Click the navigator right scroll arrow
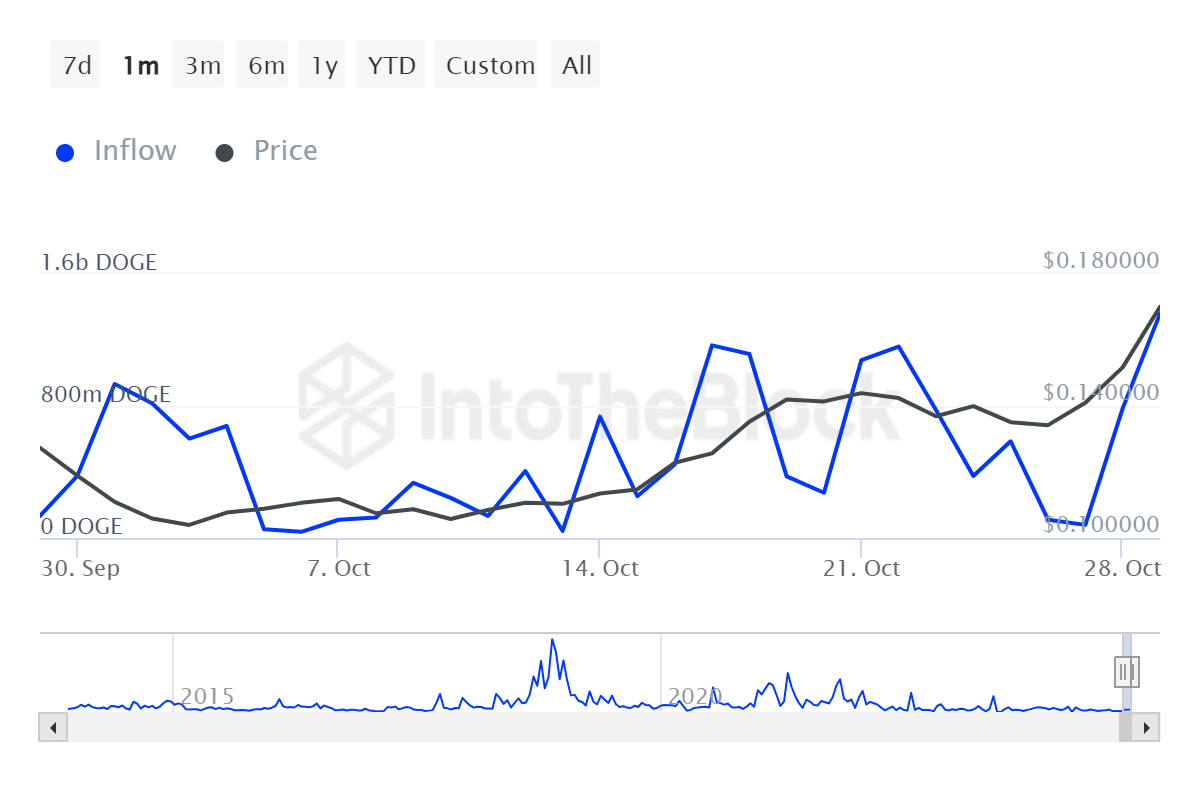The image size is (1200, 800). pyautogui.click(x=1147, y=727)
